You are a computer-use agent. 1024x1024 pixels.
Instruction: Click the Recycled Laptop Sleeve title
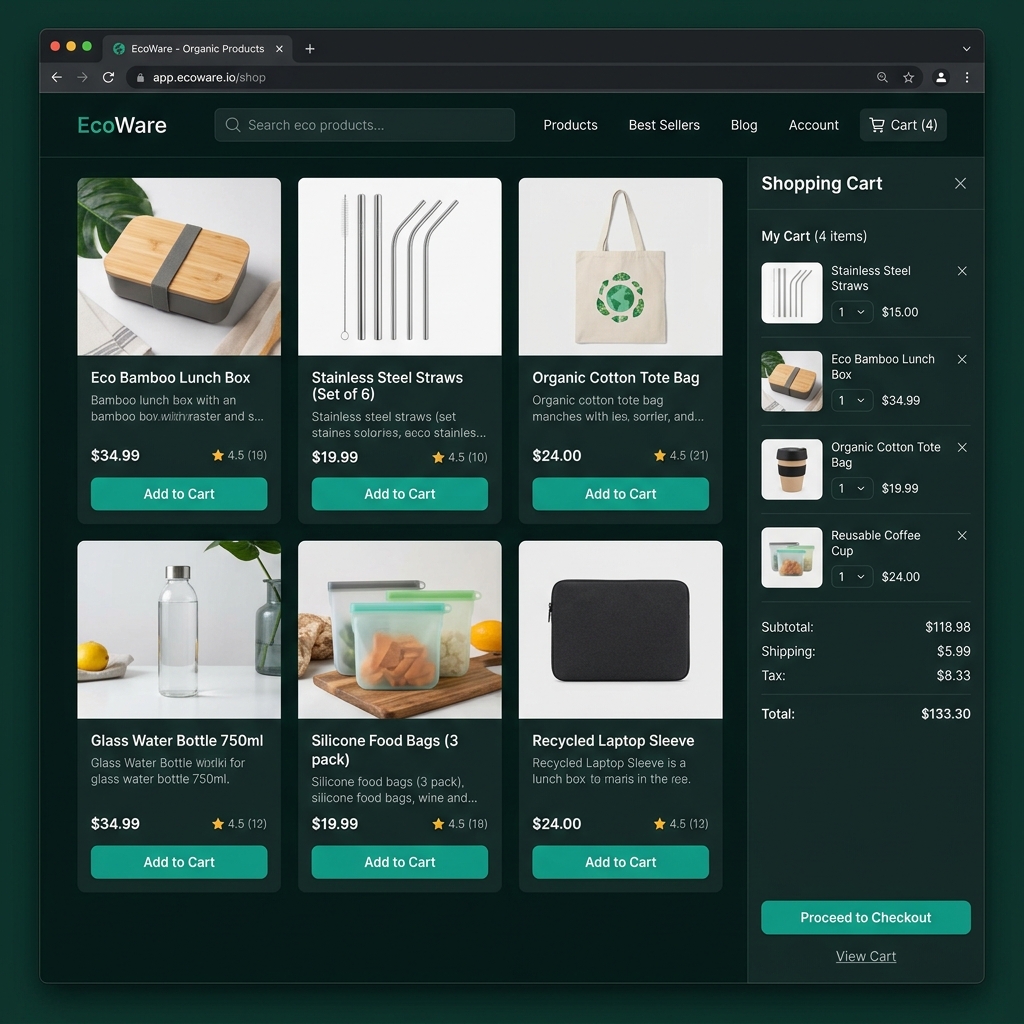point(613,741)
